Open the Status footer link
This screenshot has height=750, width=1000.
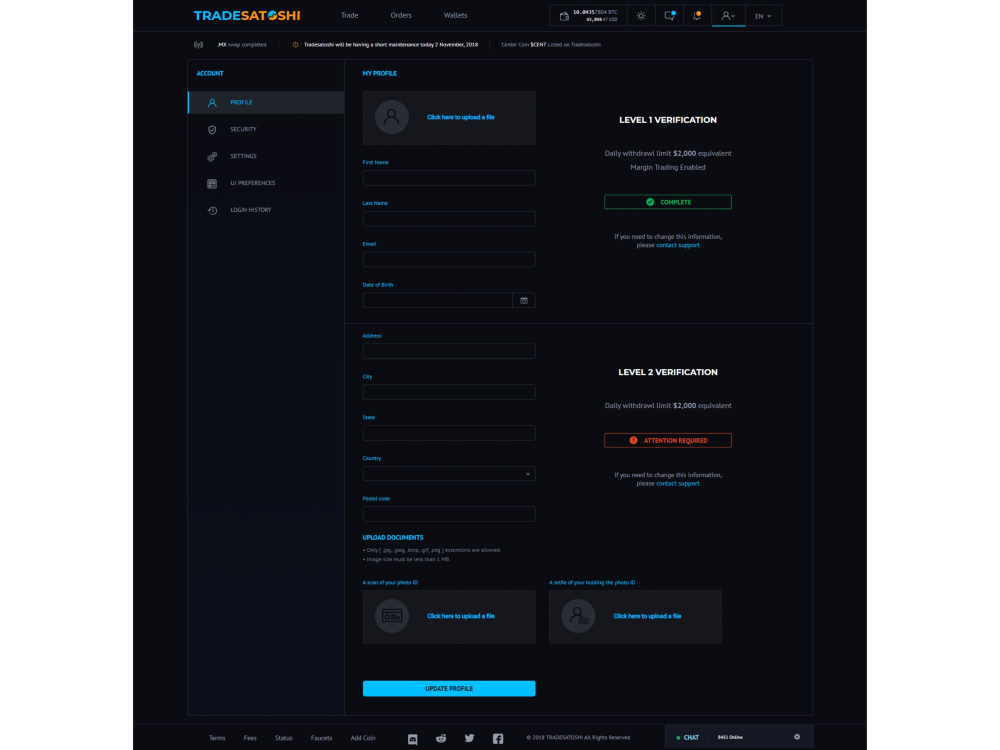click(x=284, y=738)
